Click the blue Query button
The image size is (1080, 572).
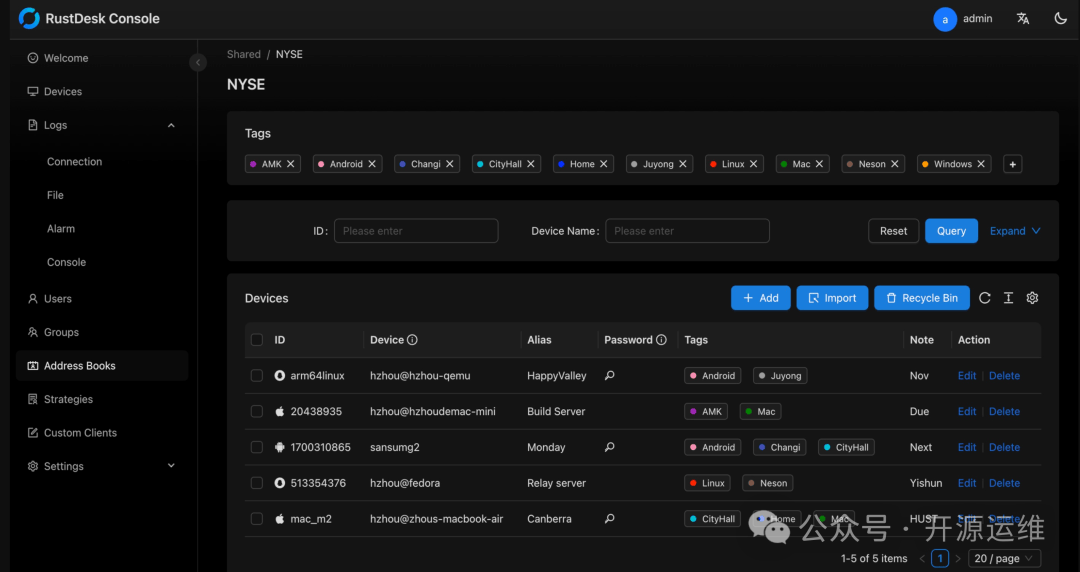coord(951,231)
